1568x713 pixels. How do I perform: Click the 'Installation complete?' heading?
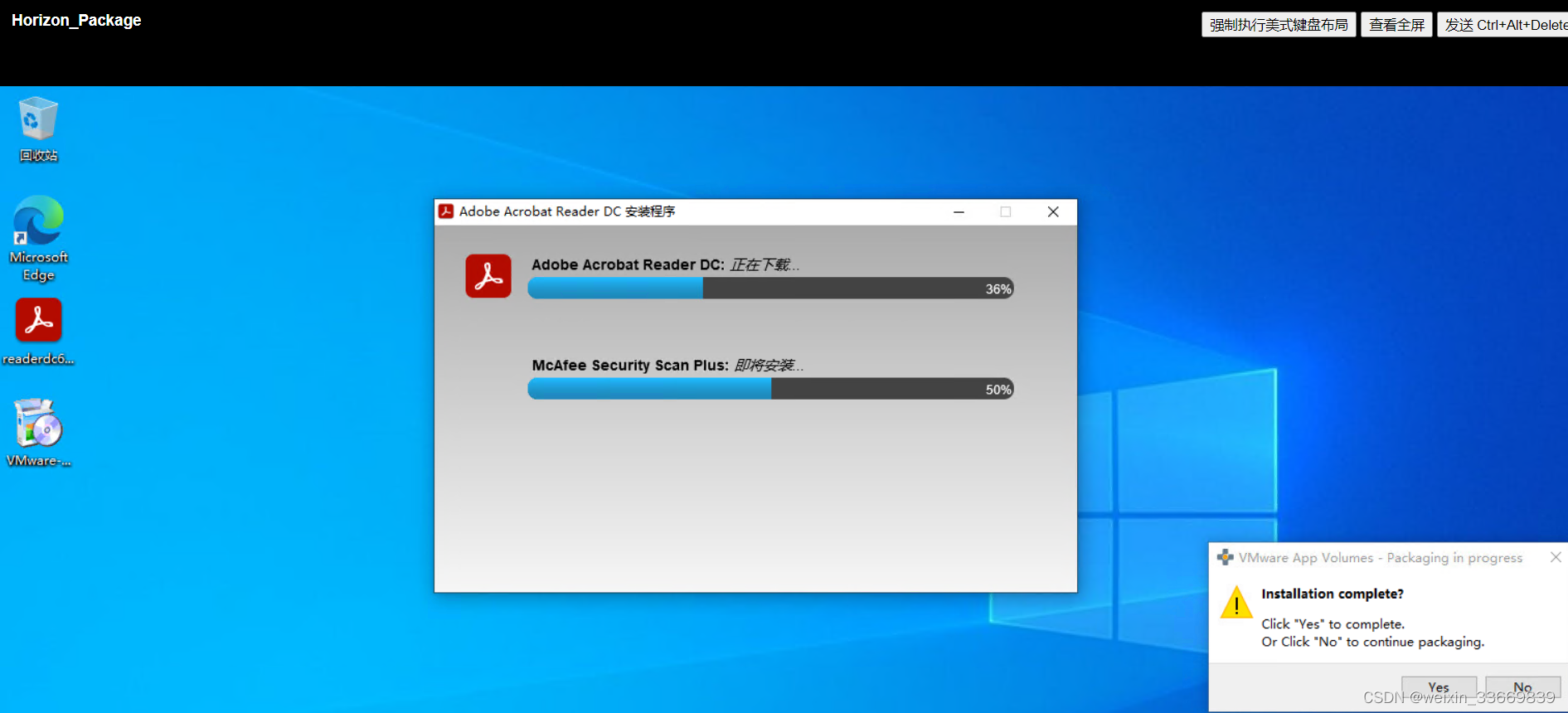pos(1333,594)
